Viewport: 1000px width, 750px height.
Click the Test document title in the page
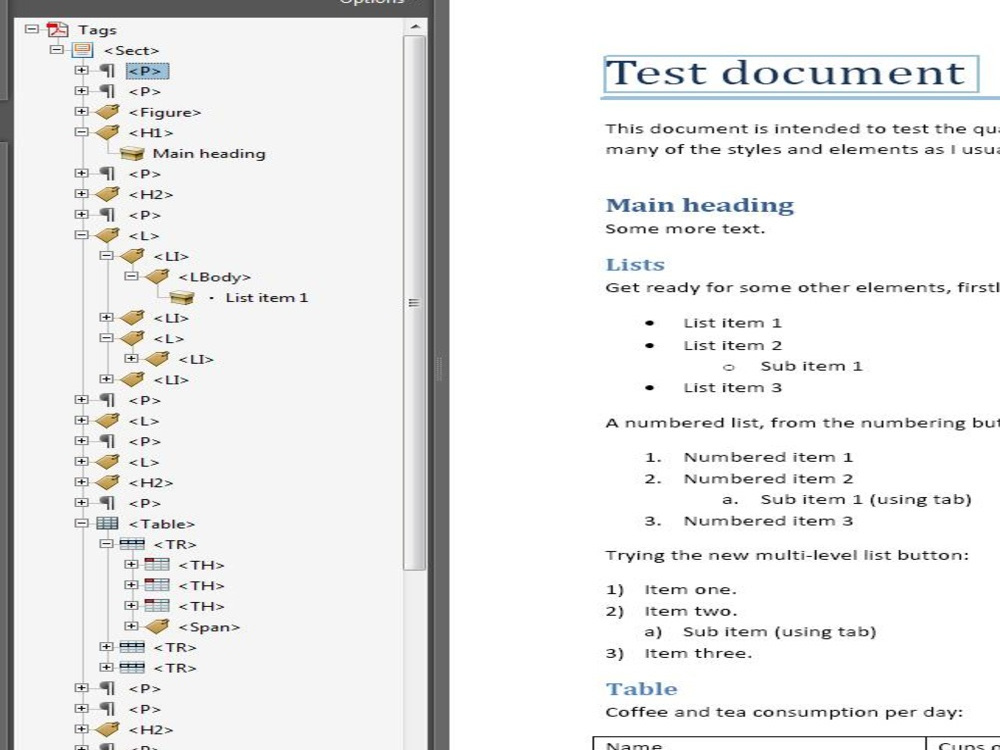(786, 73)
